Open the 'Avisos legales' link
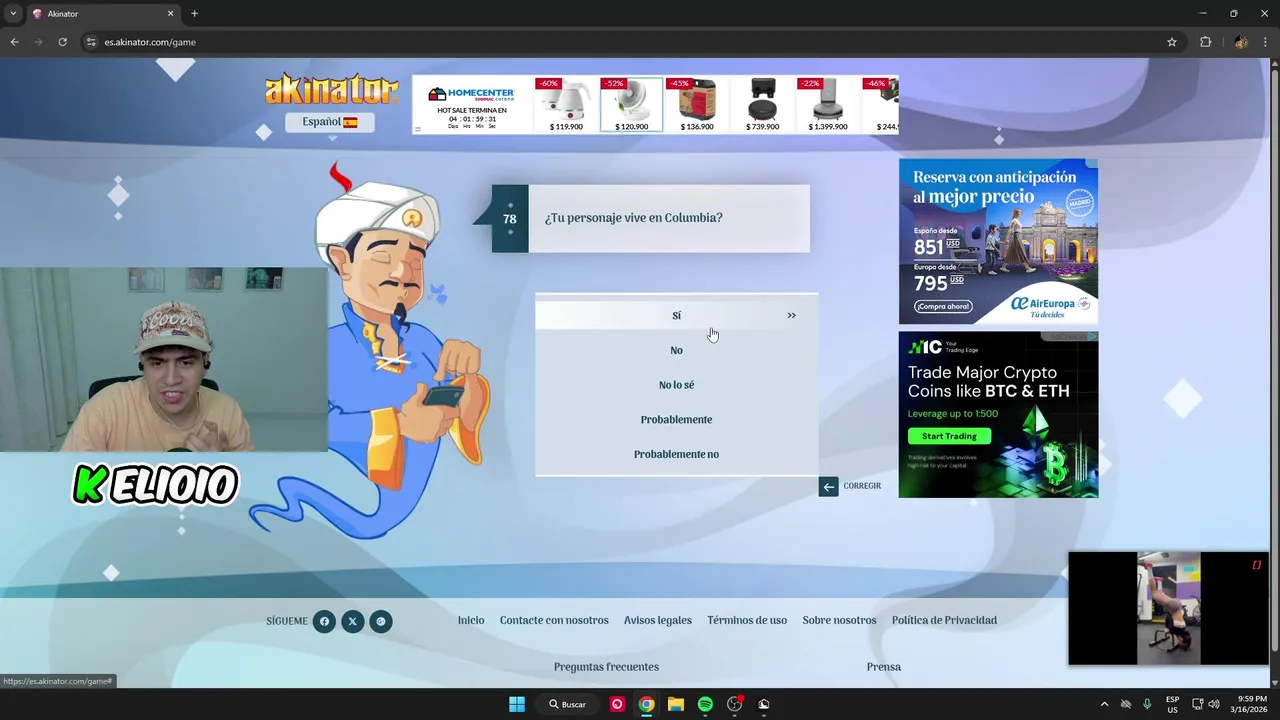Screen dimensions: 1280x720 [x=658, y=620]
